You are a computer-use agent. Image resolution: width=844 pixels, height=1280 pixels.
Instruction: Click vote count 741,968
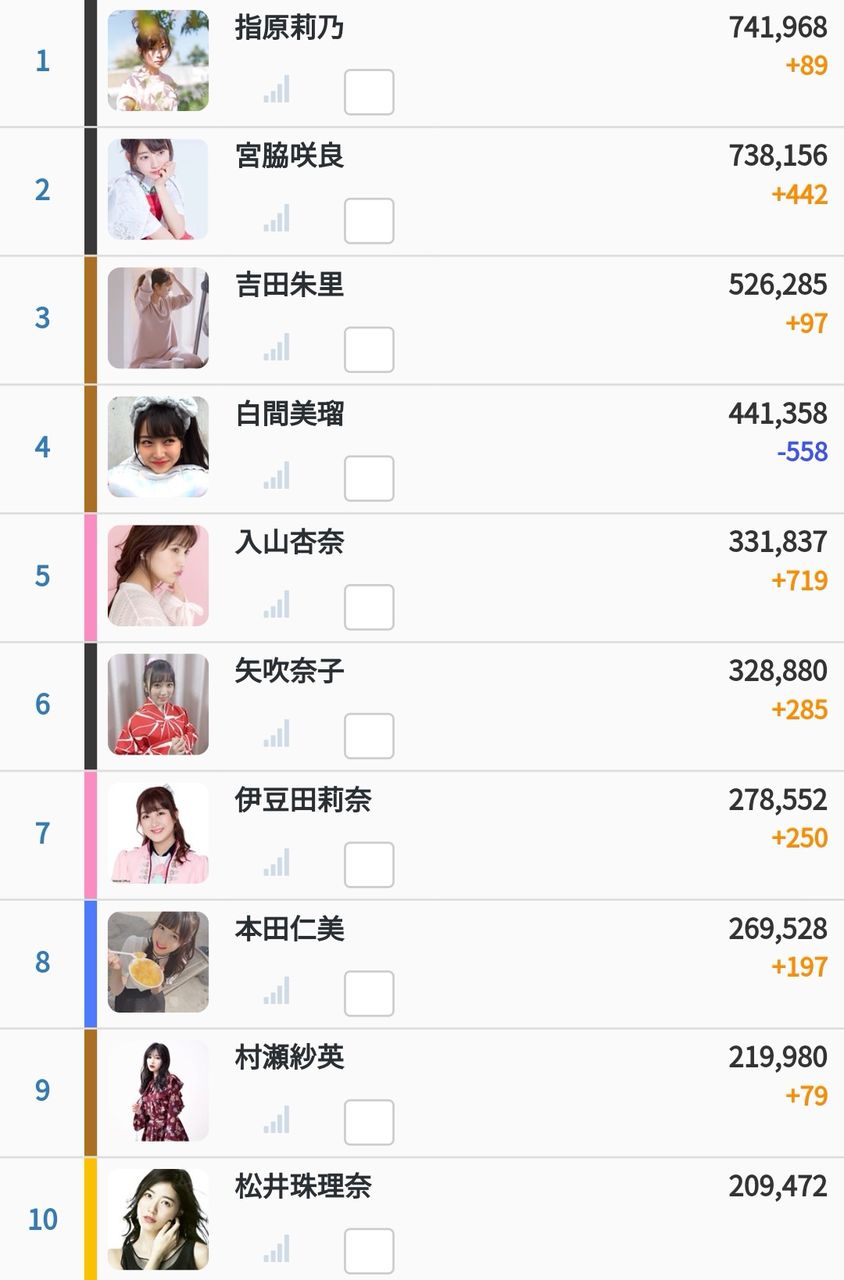tap(778, 27)
